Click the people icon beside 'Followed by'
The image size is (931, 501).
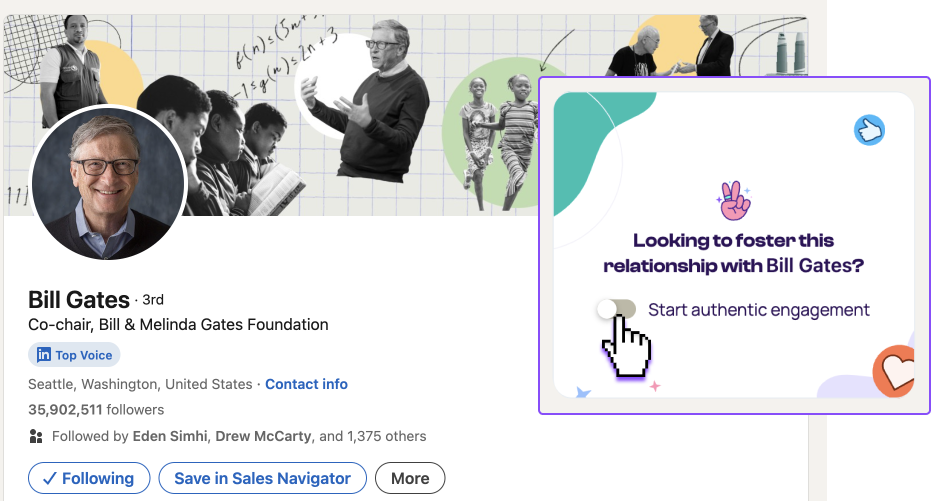click(x=36, y=436)
